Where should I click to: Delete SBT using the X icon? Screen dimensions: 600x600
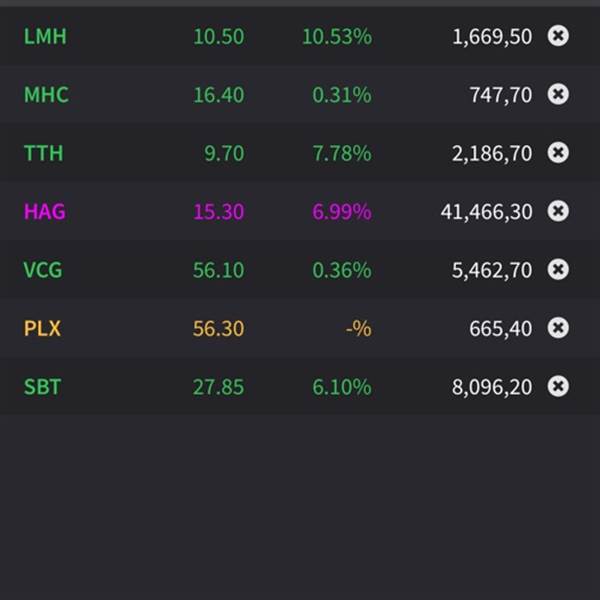(558, 386)
